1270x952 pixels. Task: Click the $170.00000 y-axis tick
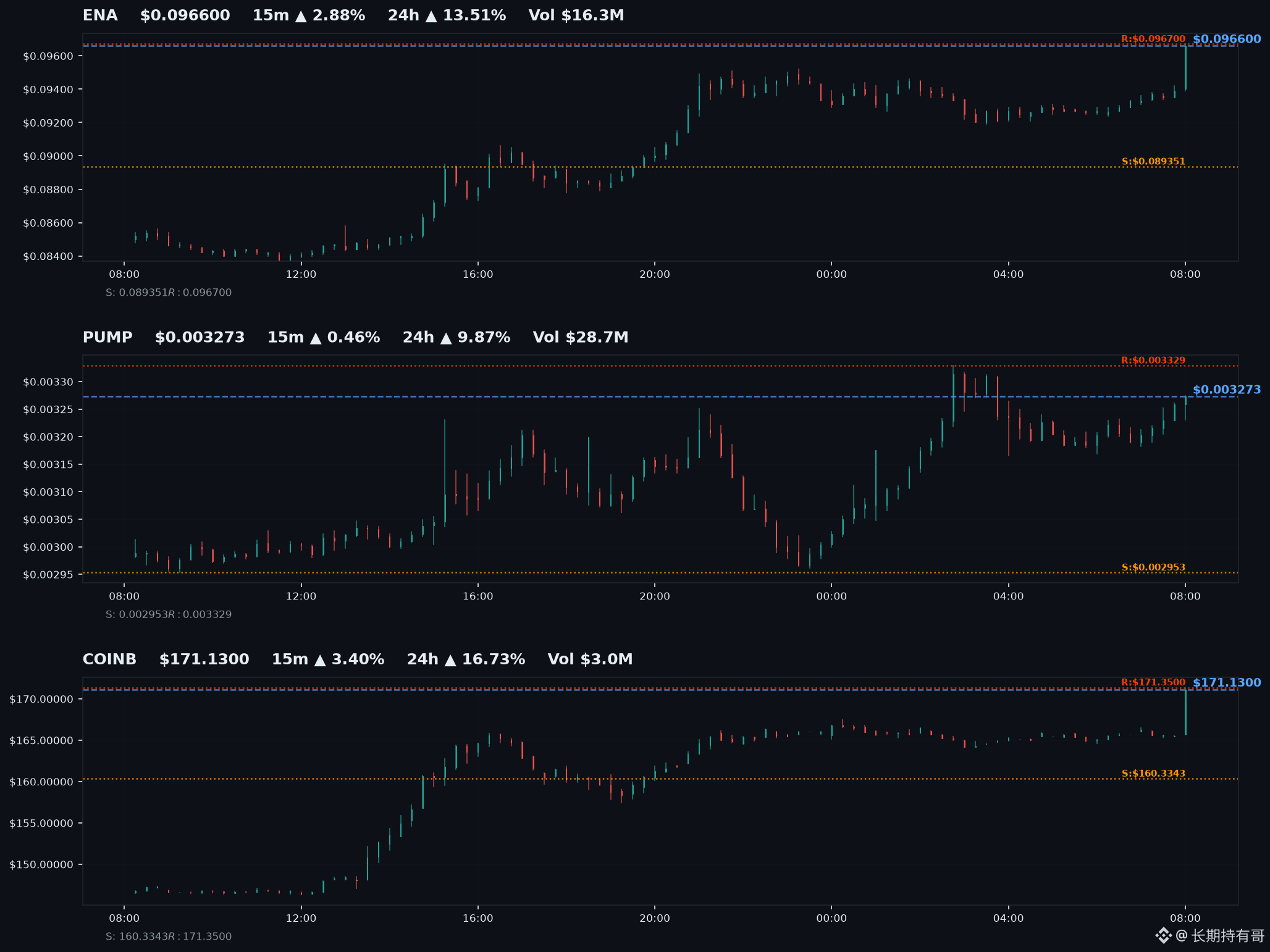click(x=41, y=699)
